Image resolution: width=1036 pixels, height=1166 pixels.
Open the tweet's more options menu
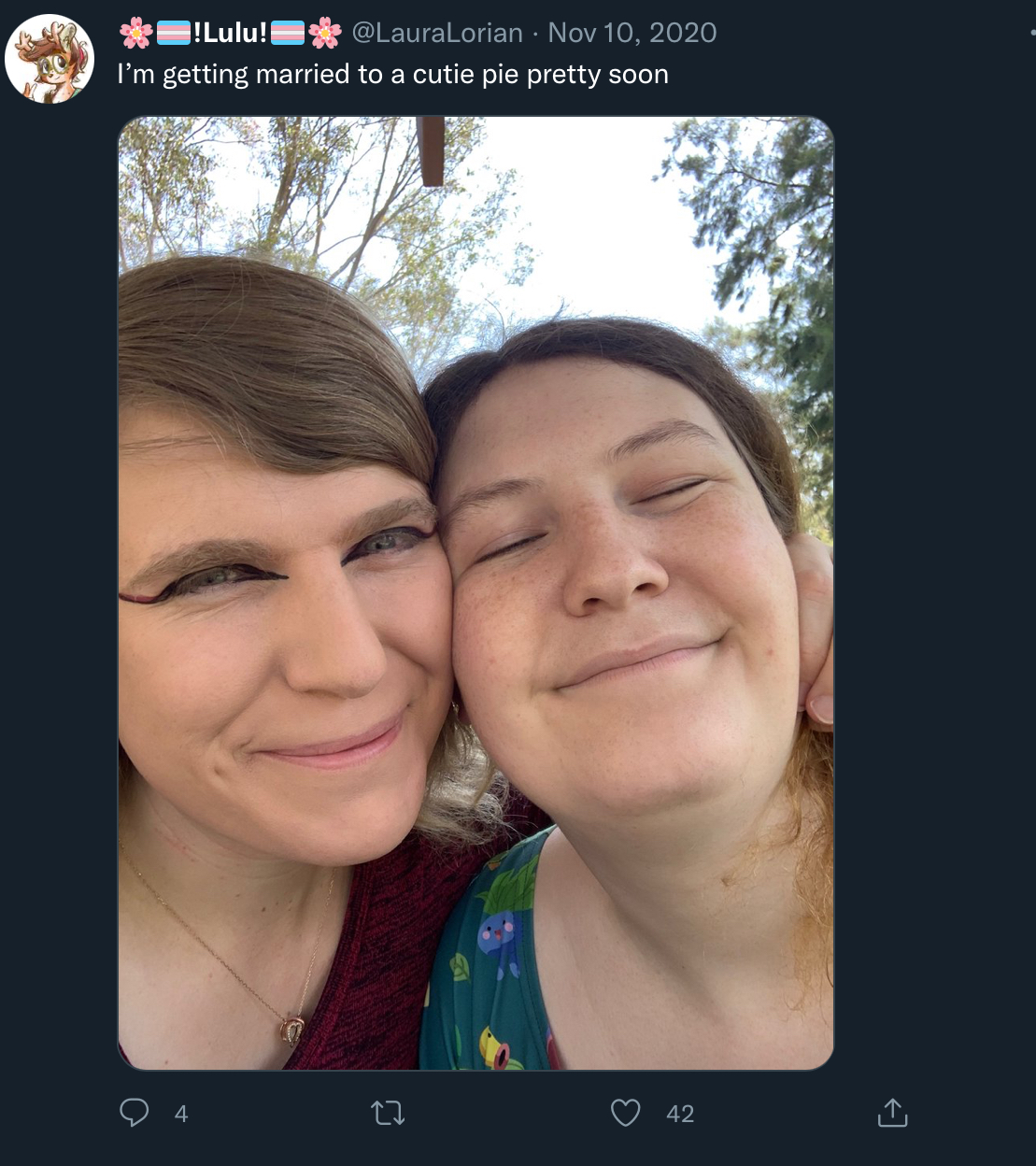coord(1031,33)
